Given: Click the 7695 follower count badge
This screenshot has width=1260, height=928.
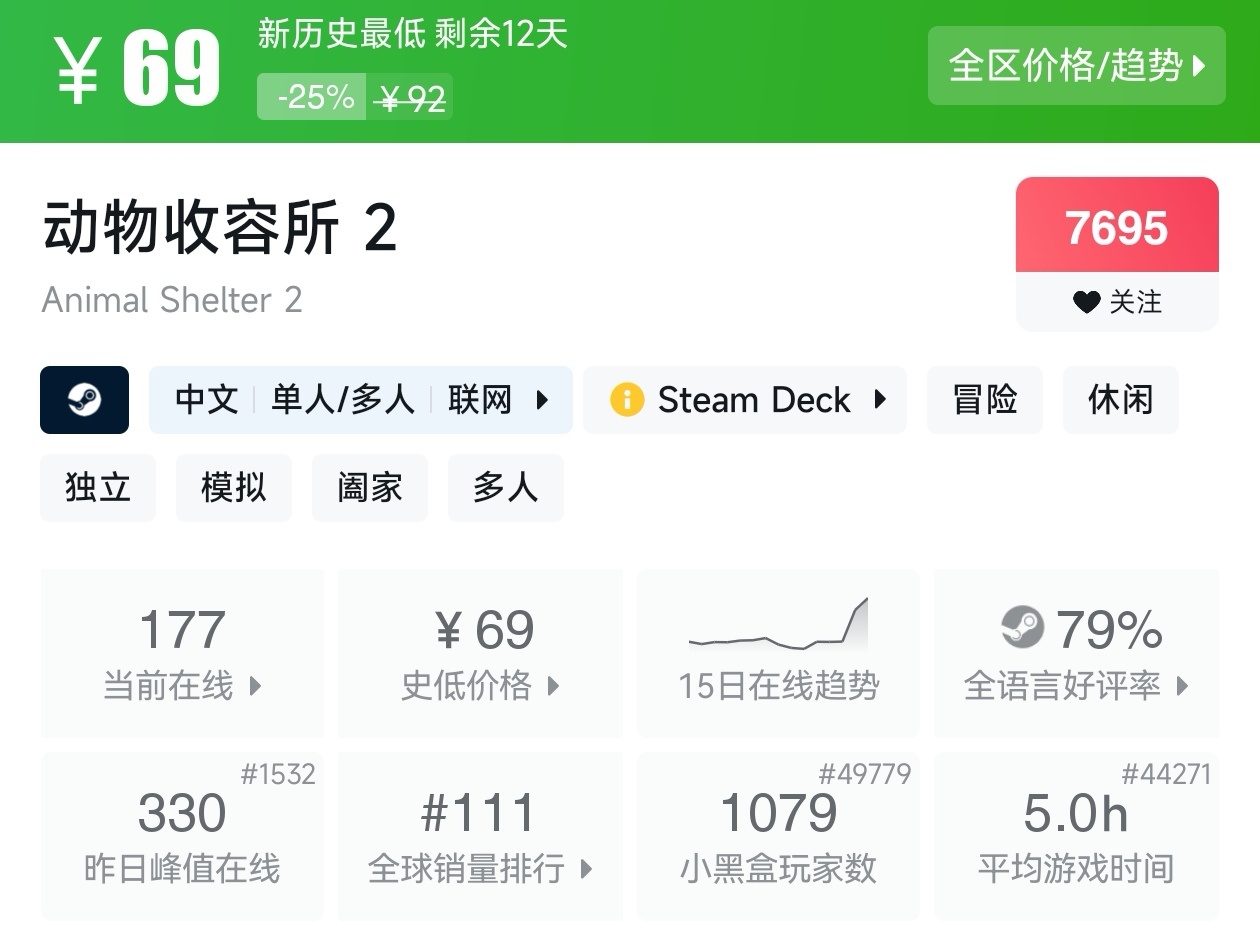Looking at the screenshot, I should 1117,227.
